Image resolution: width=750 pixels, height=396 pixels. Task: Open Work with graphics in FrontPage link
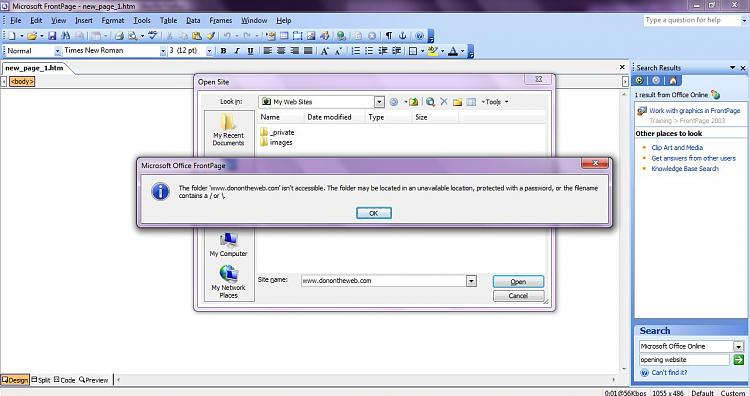point(695,110)
